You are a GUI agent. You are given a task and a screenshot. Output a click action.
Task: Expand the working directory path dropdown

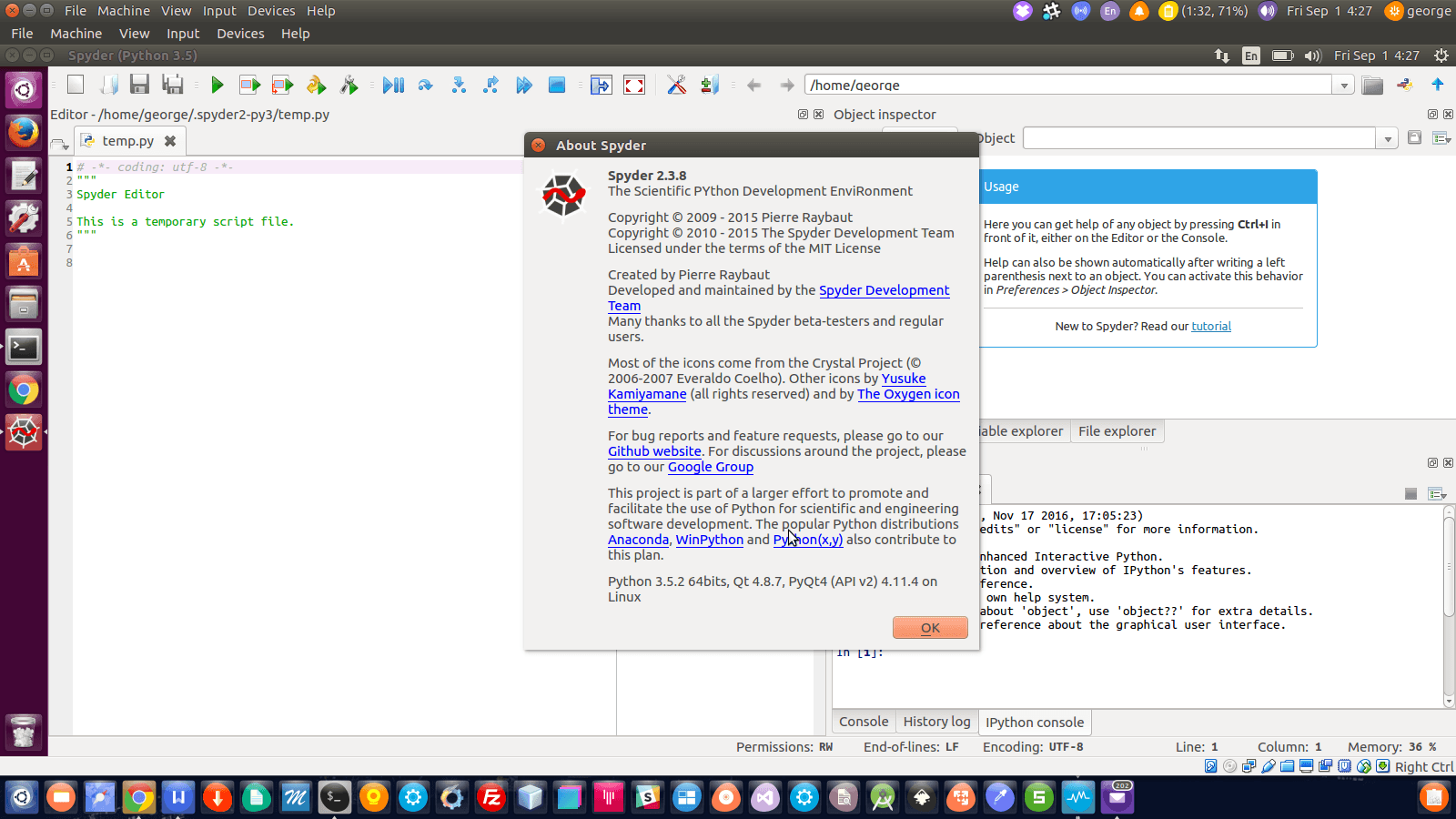point(1344,86)
